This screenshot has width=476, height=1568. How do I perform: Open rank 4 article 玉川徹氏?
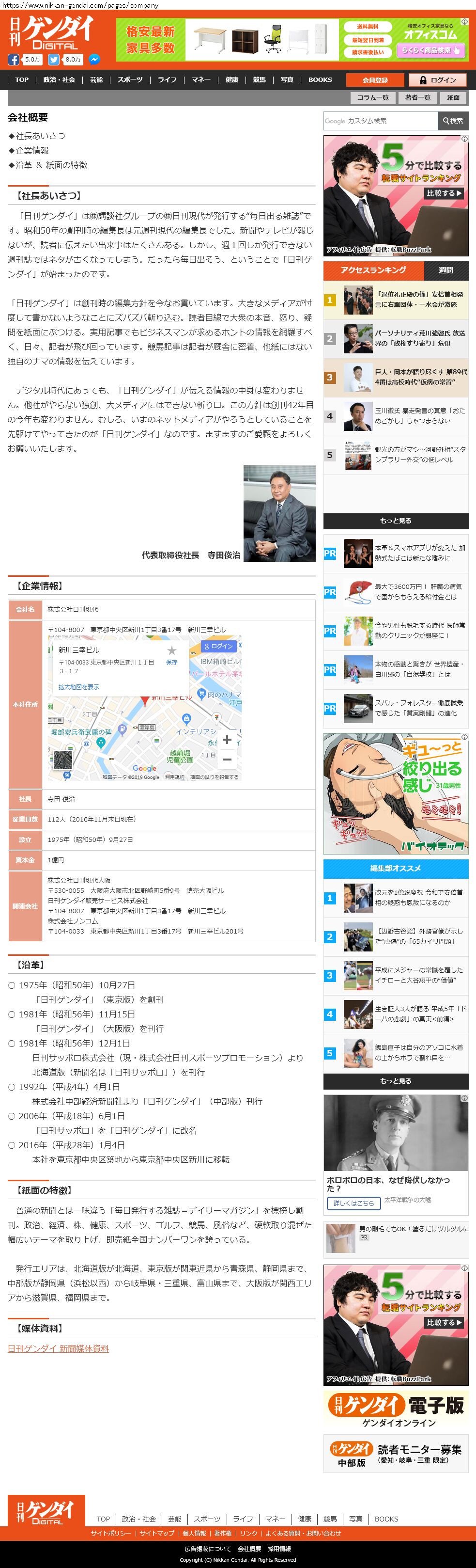(x=396, y=416)
